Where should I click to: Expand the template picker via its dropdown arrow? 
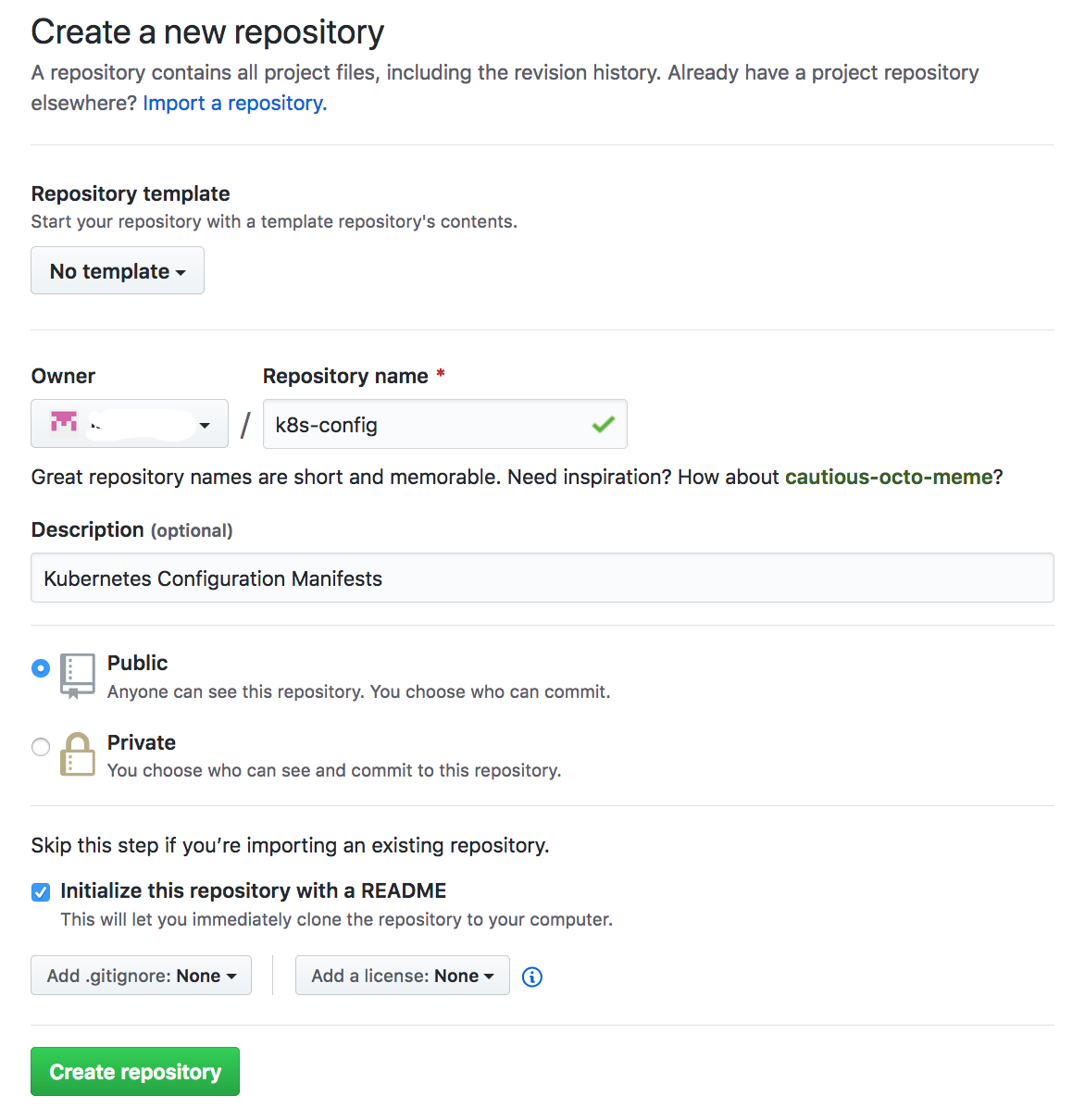pyautogui.click(x=179, y=272)
